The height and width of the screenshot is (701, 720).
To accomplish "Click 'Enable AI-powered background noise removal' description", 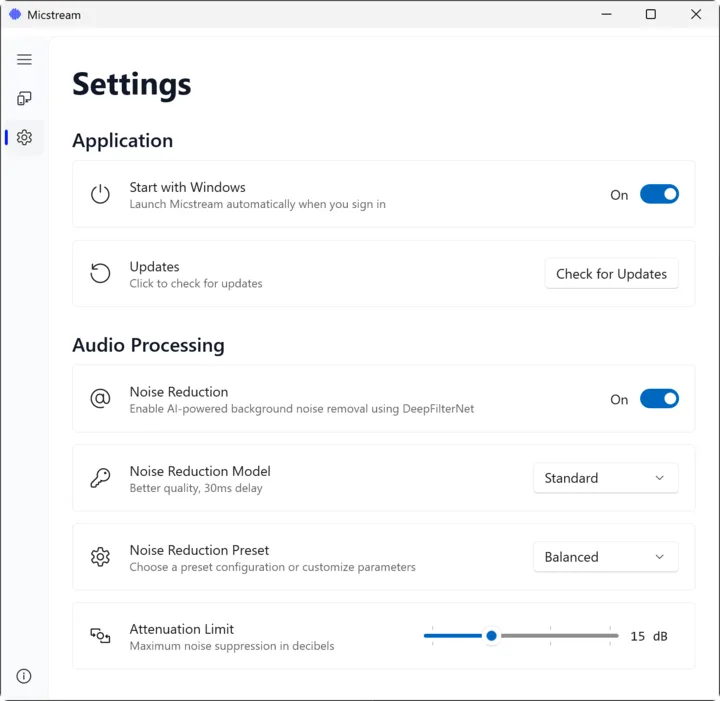I will pos(302,409).
